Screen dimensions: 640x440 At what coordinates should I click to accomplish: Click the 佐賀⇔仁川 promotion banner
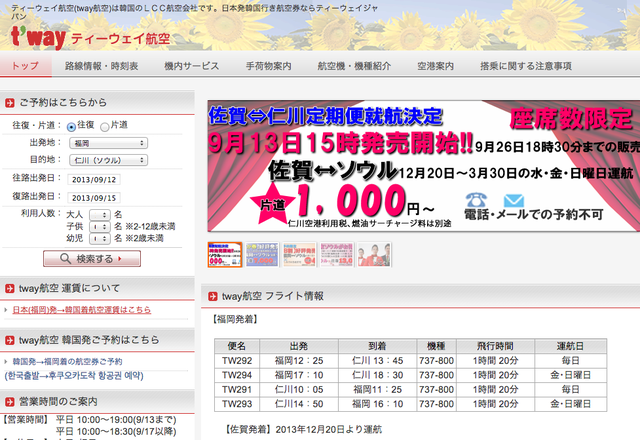coord(424,166)
